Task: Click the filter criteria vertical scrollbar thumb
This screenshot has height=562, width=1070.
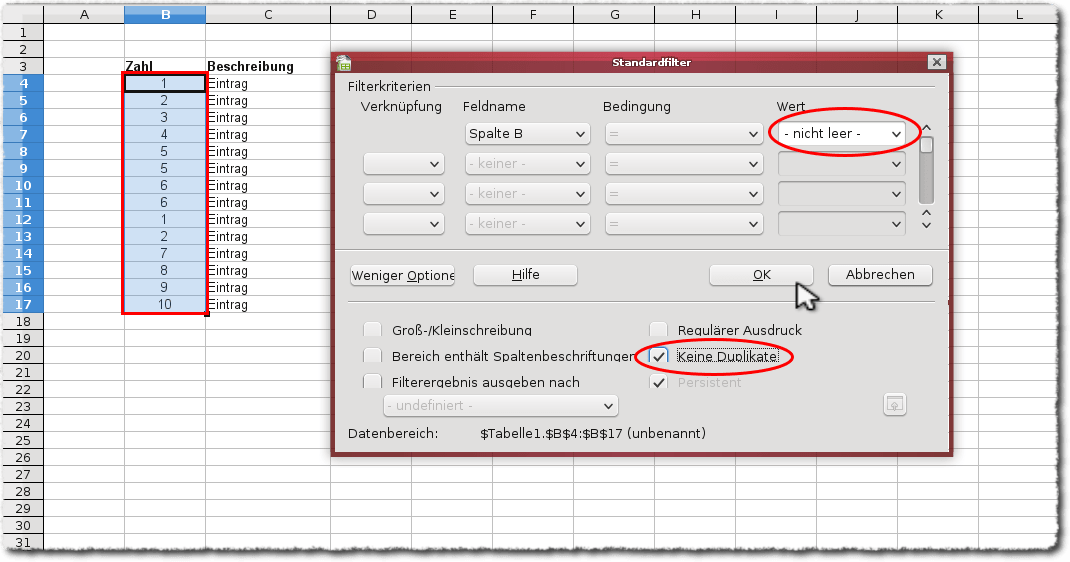Action: pyautogui.click(x=926, y=145)
